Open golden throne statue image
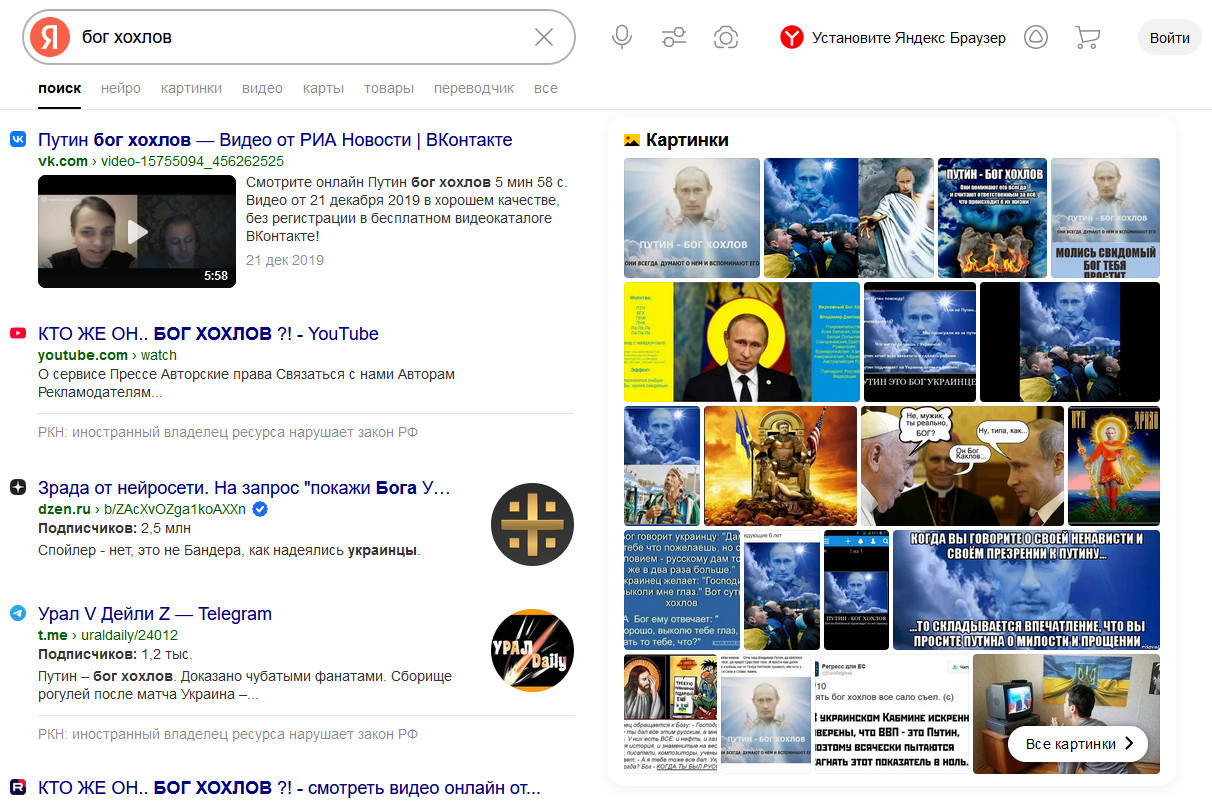This screenshot has width=1212, height=801. [x=780, y=466]
